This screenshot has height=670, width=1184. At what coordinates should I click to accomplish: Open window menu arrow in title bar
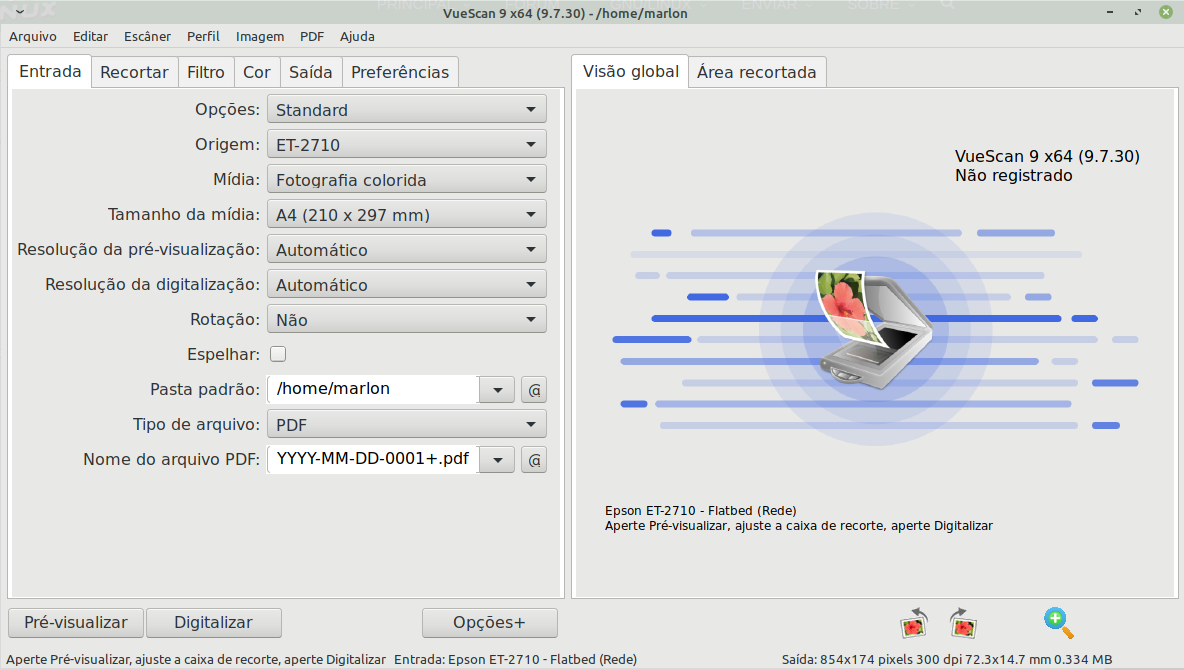20,11
